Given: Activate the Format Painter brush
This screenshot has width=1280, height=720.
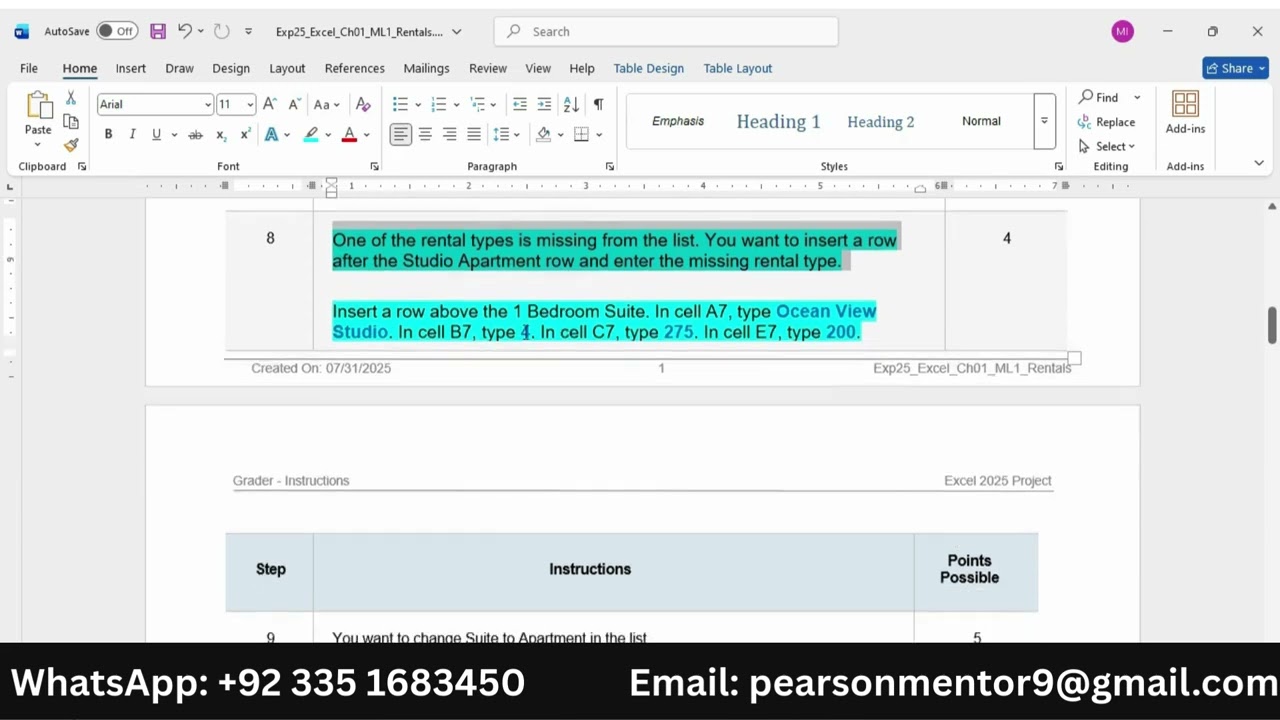Looking at the screenshot, I should tap(70, 144).
